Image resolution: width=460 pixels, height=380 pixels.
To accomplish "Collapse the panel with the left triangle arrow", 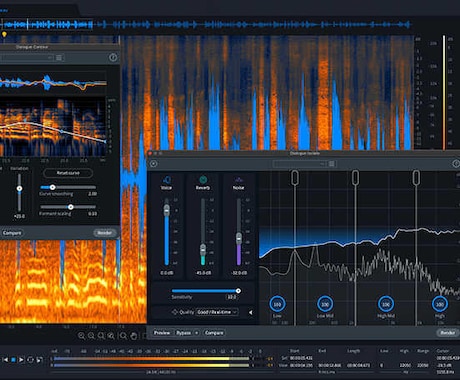I will (250, 312).
